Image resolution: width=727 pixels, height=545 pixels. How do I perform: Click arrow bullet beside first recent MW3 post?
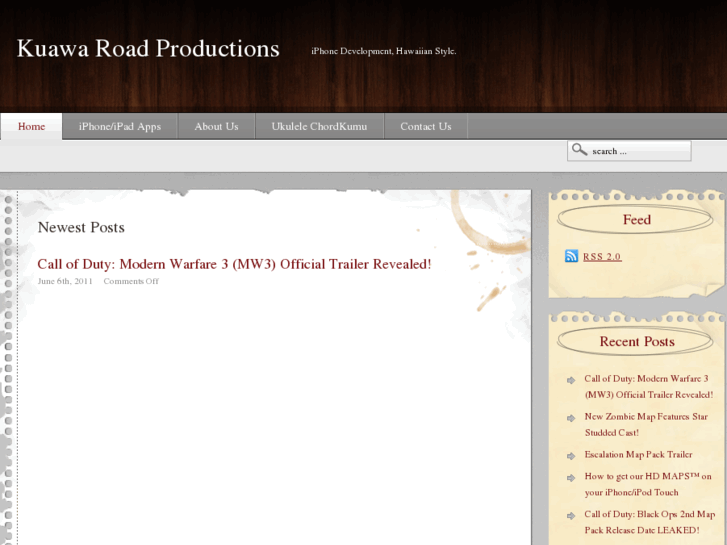coord(571,380)
